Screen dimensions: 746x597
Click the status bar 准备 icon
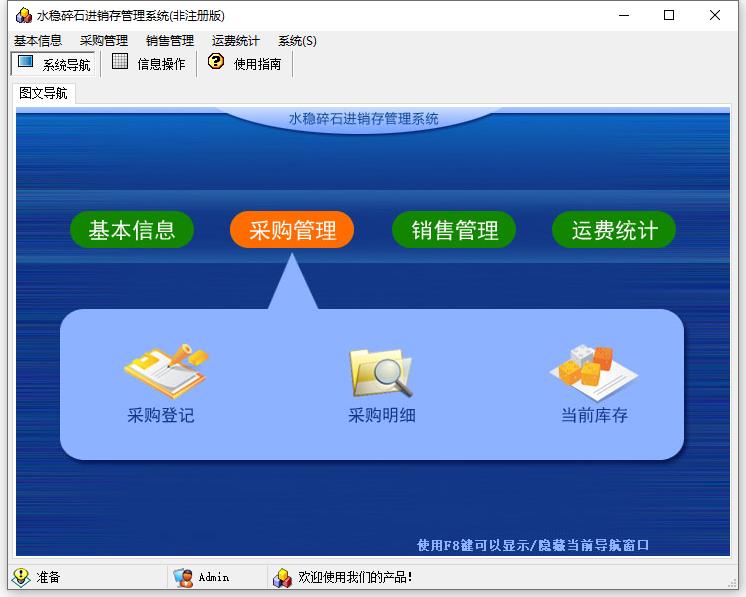coord(21,577)
